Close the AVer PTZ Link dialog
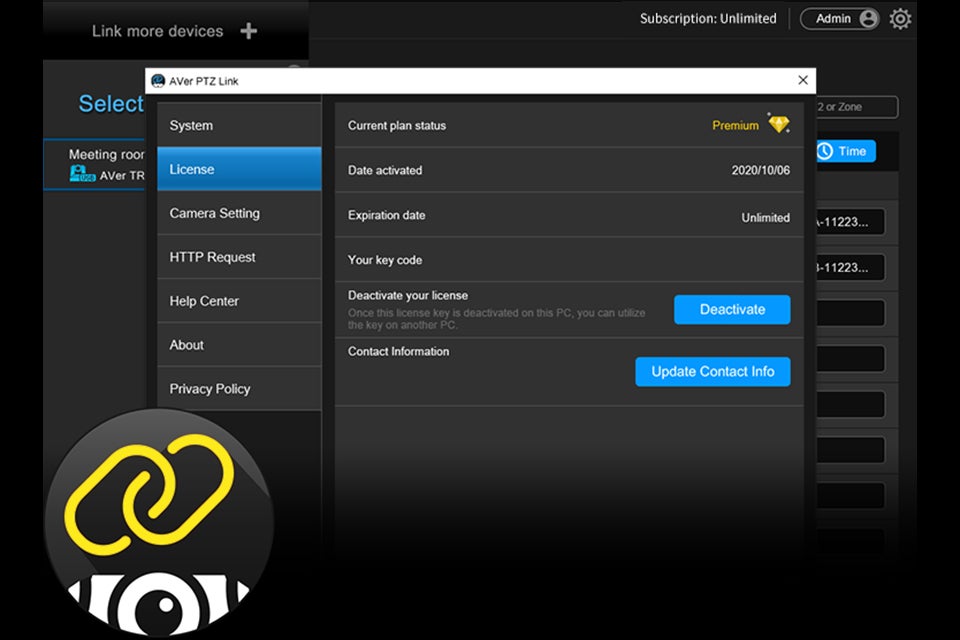Viewport: 960px width, 640px height. (803, 80)
